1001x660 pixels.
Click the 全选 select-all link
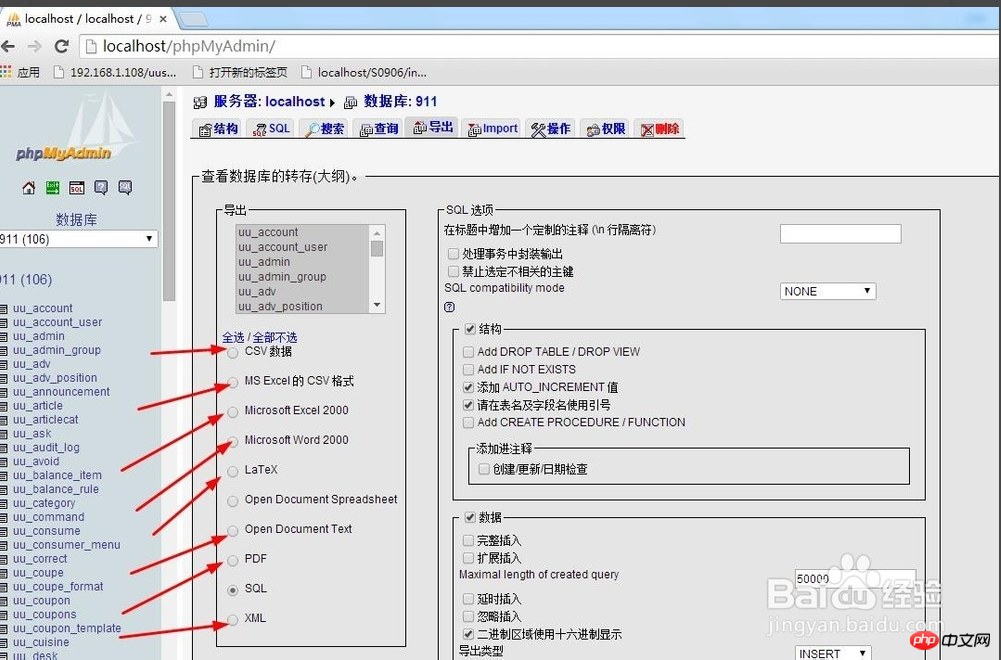point(233,337)
